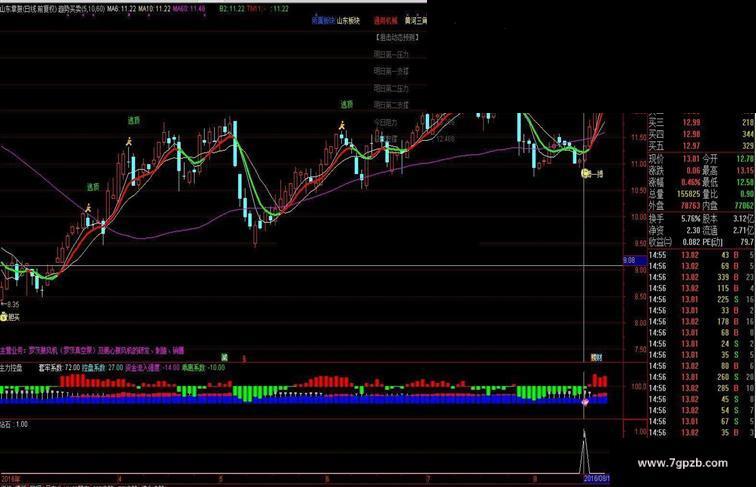Click the 股本 value 3.12亿
Image resolution: width=756 pixels, height=487 pixels.
pyautogui.click(x=742, y=218)
